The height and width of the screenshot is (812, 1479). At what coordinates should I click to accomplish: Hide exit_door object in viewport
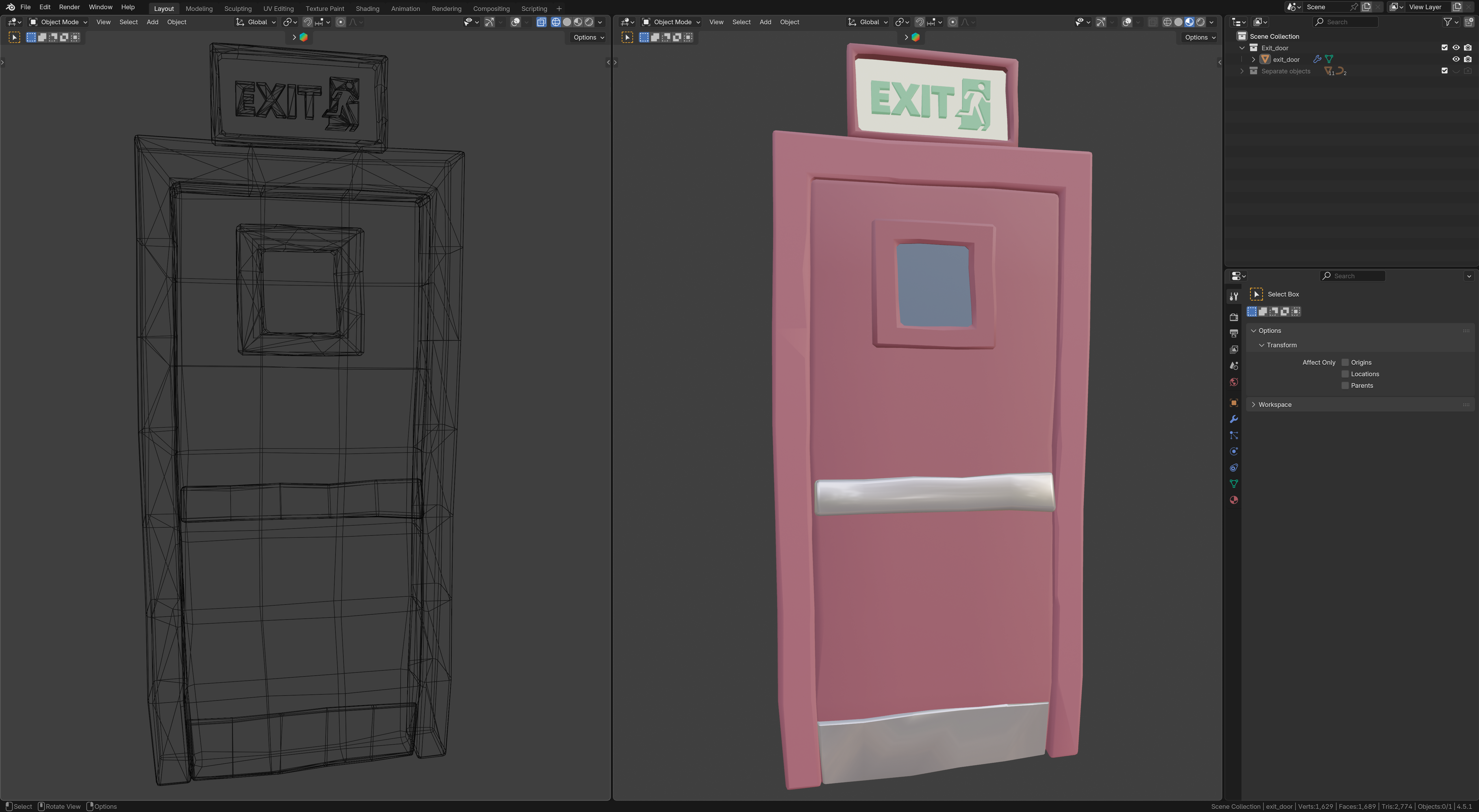point(1456,59)
